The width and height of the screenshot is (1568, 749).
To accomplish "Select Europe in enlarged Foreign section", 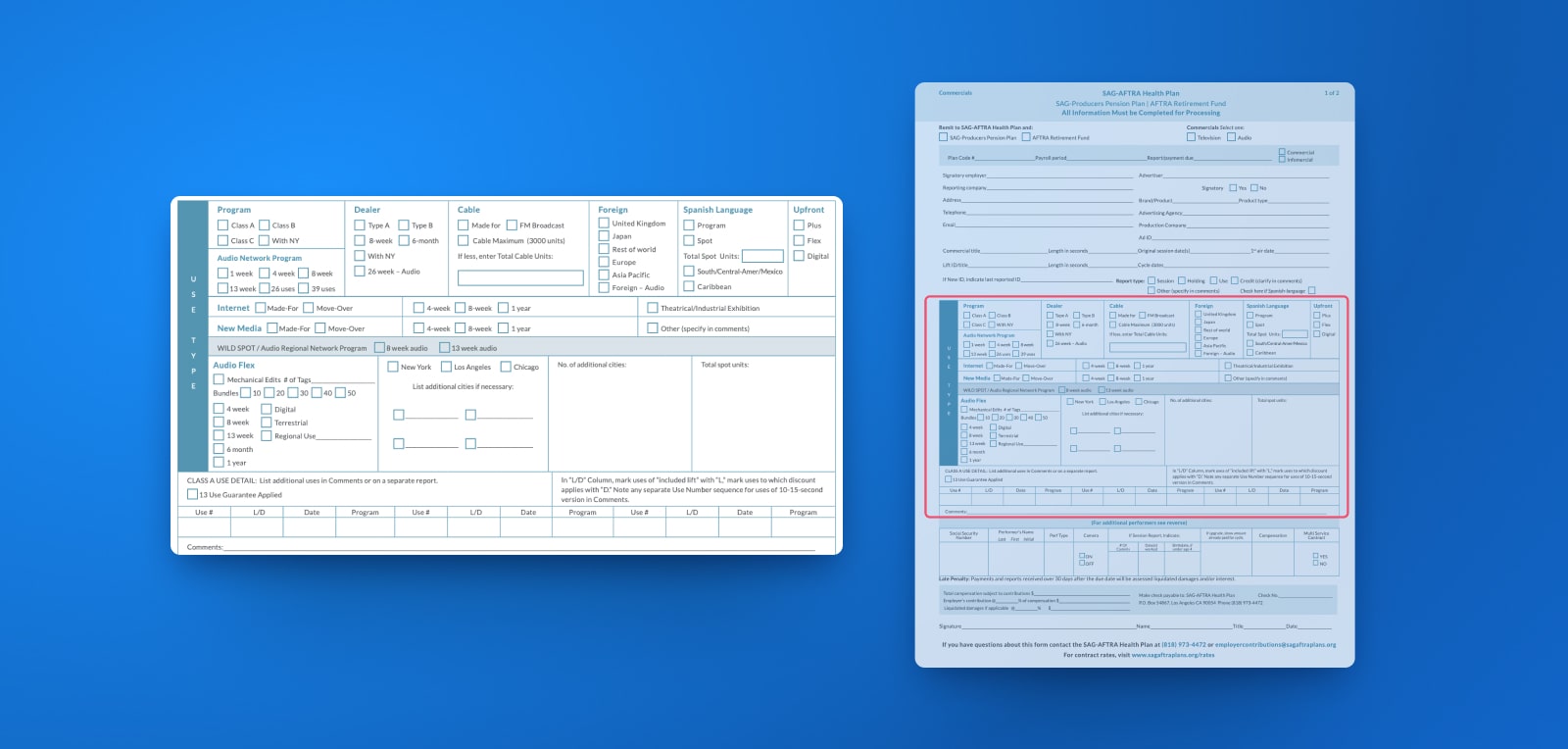I will 604,262.
